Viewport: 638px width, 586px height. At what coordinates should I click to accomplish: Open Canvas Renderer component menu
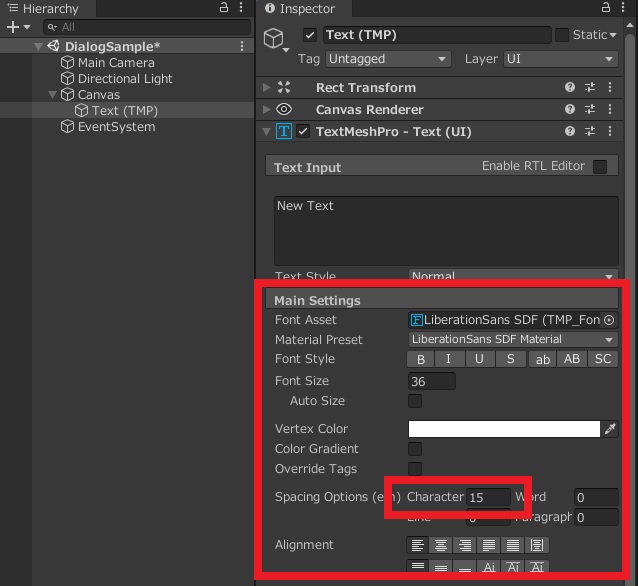[x=610, y=109]
